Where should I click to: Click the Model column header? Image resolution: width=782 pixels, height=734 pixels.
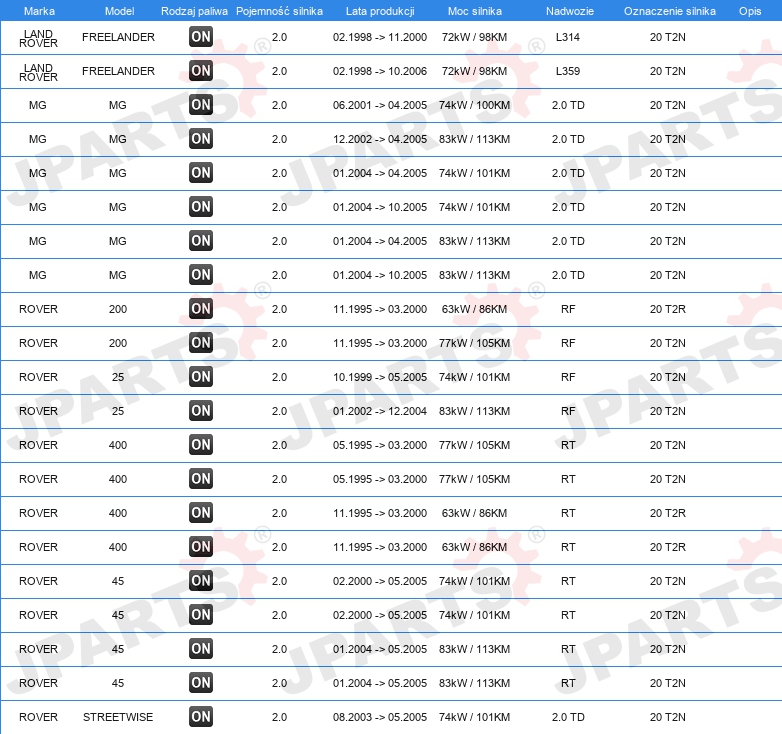(x=119, y=11)
